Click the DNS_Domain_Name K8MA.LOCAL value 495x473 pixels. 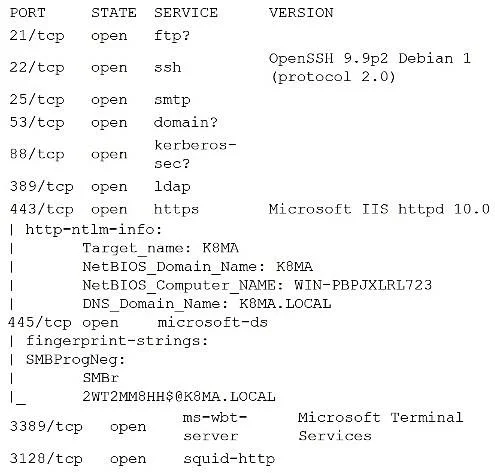point(285,304)
